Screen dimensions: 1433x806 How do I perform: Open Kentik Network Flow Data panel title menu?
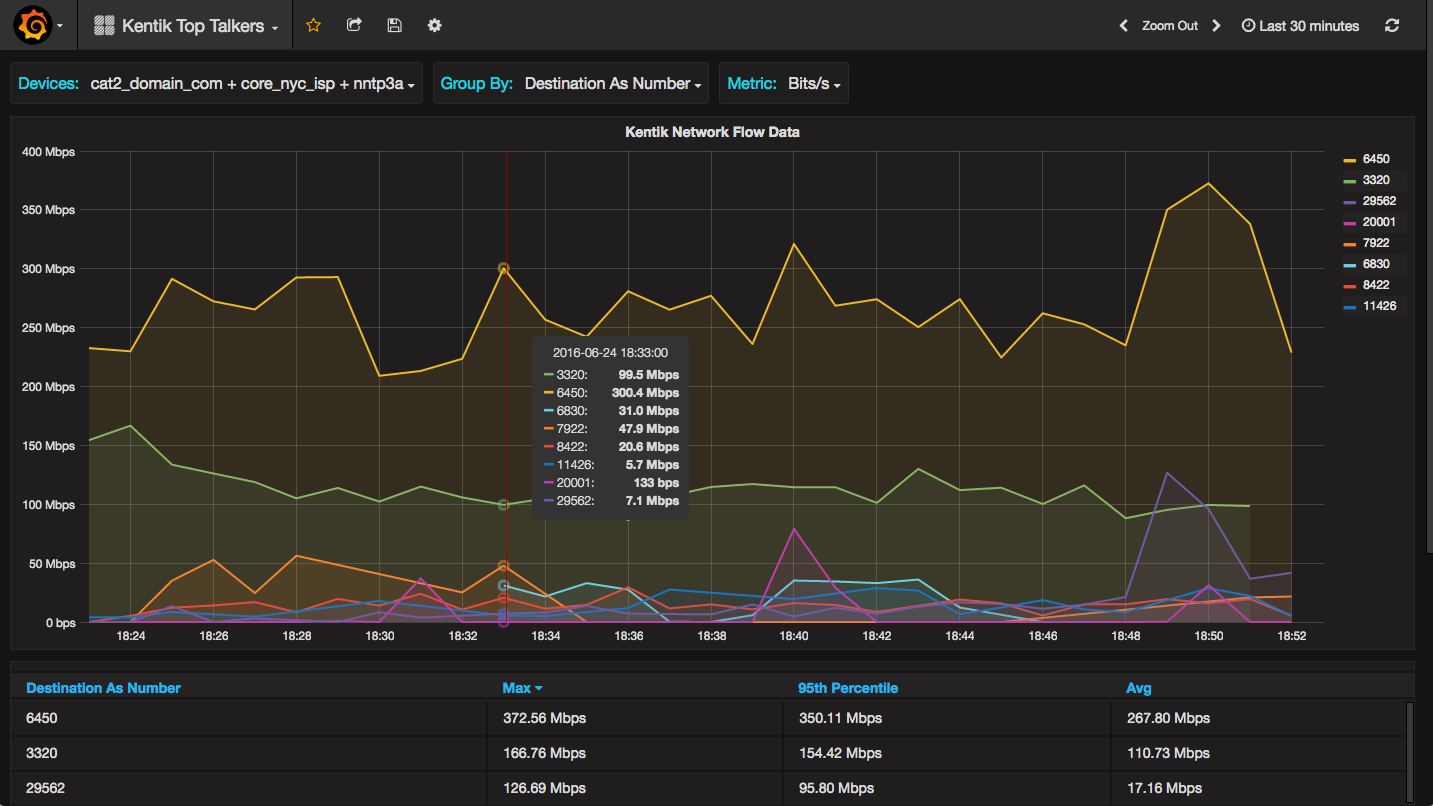712,131
